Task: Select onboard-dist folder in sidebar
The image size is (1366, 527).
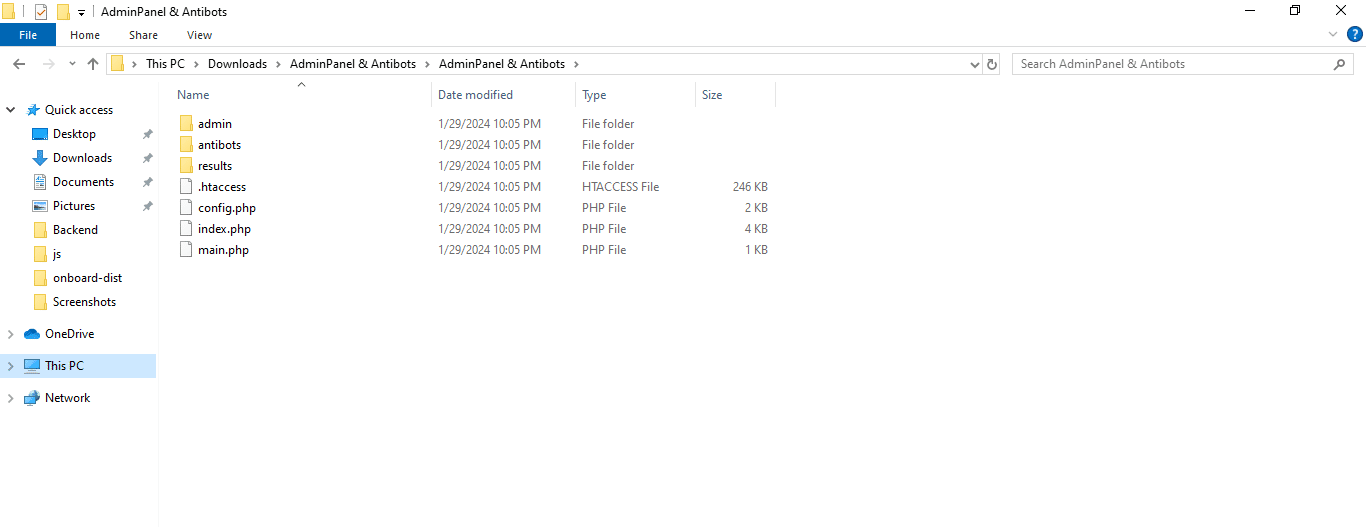Action: coord(87,278)
